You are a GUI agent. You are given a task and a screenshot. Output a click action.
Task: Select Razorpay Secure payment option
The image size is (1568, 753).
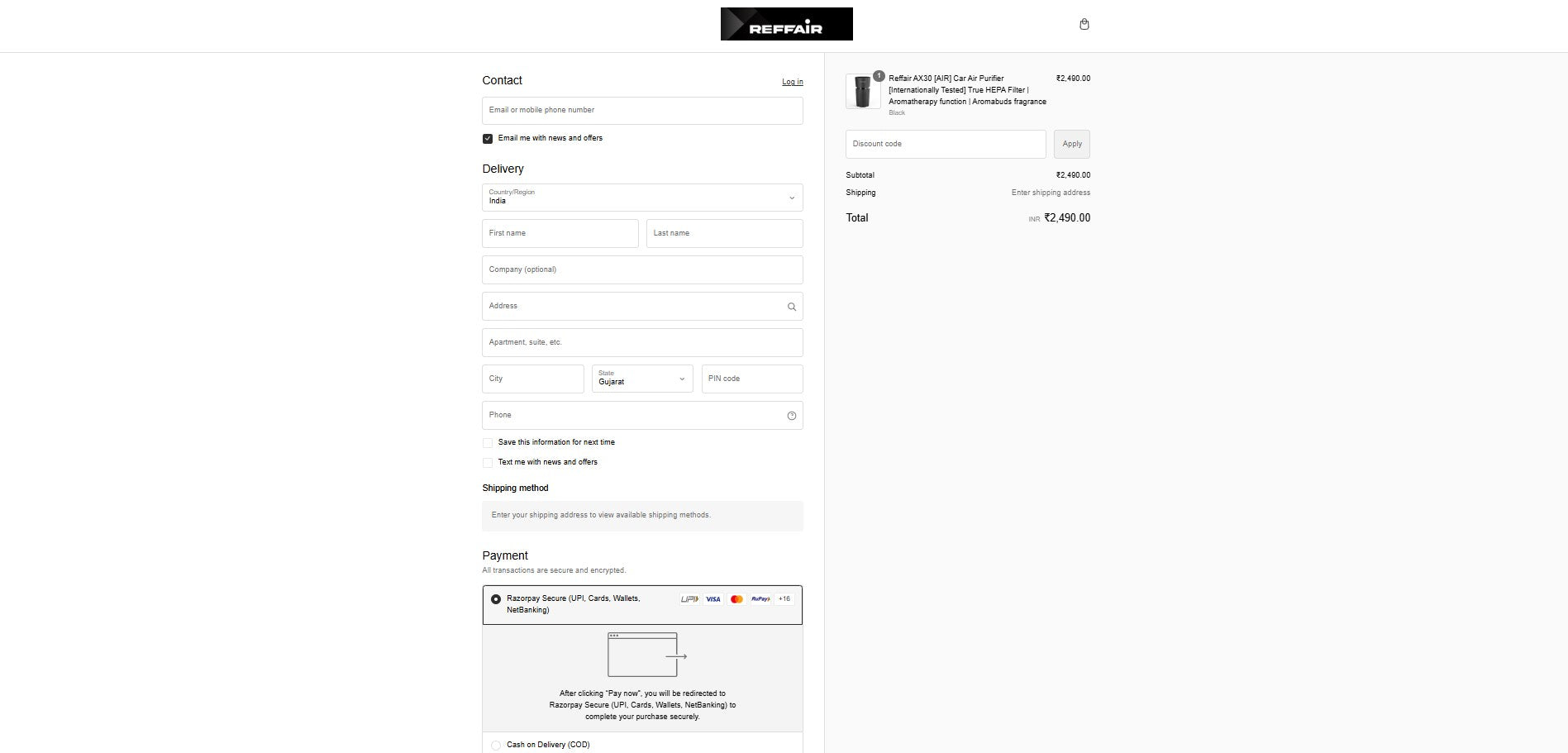(x=496, y=599)
